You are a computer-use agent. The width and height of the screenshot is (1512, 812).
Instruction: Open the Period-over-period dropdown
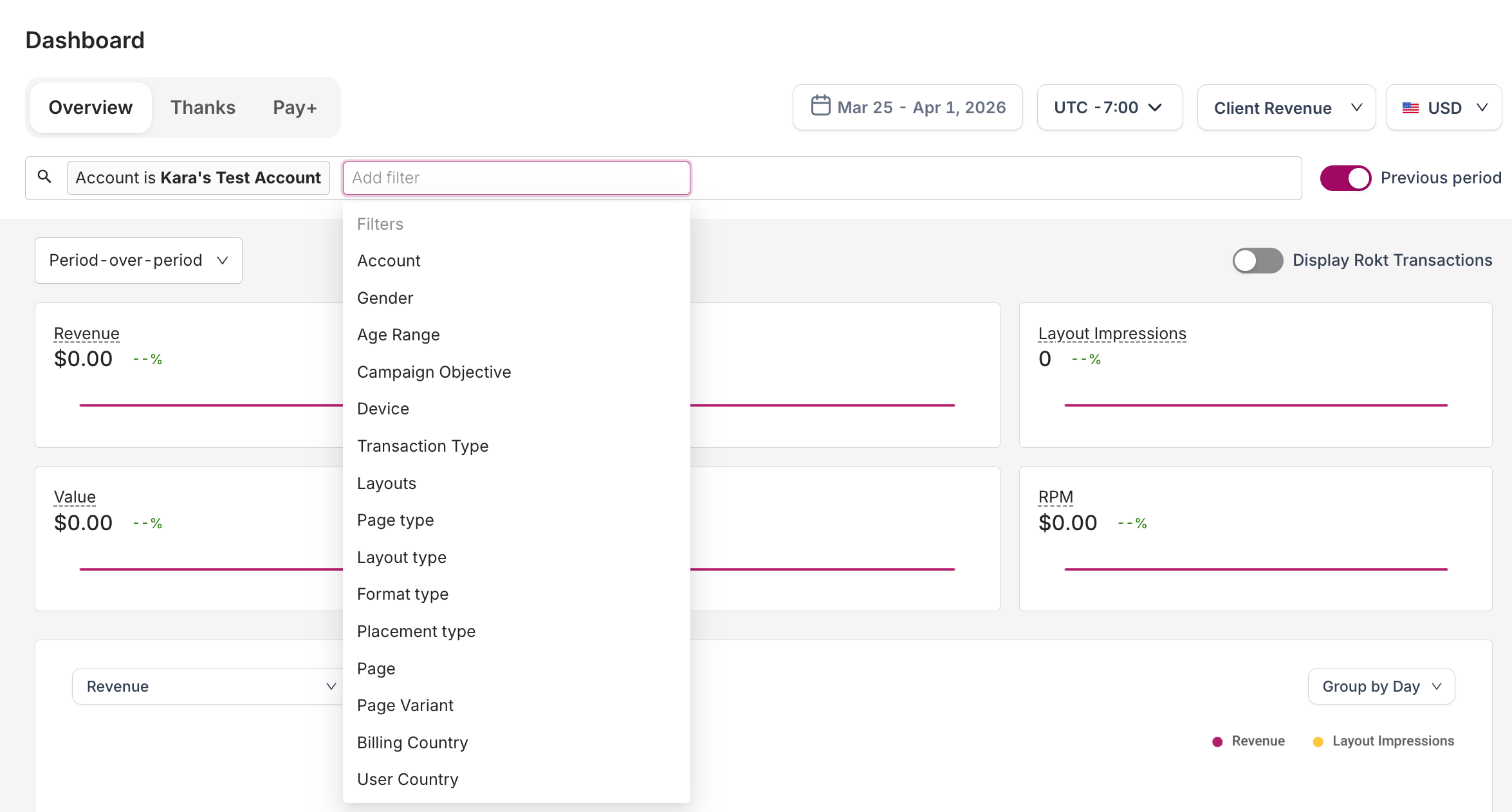[138, 260]
